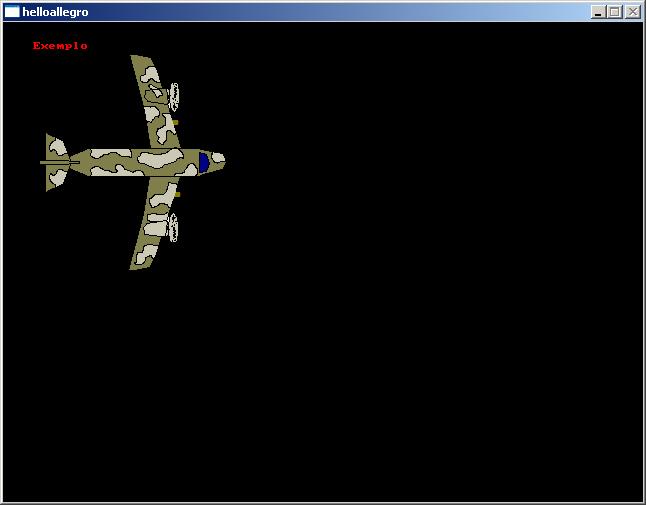This screenshot has width=646, height=505.
Task: Click the airplane's blue cockpit window
Action: click(203, 162)
